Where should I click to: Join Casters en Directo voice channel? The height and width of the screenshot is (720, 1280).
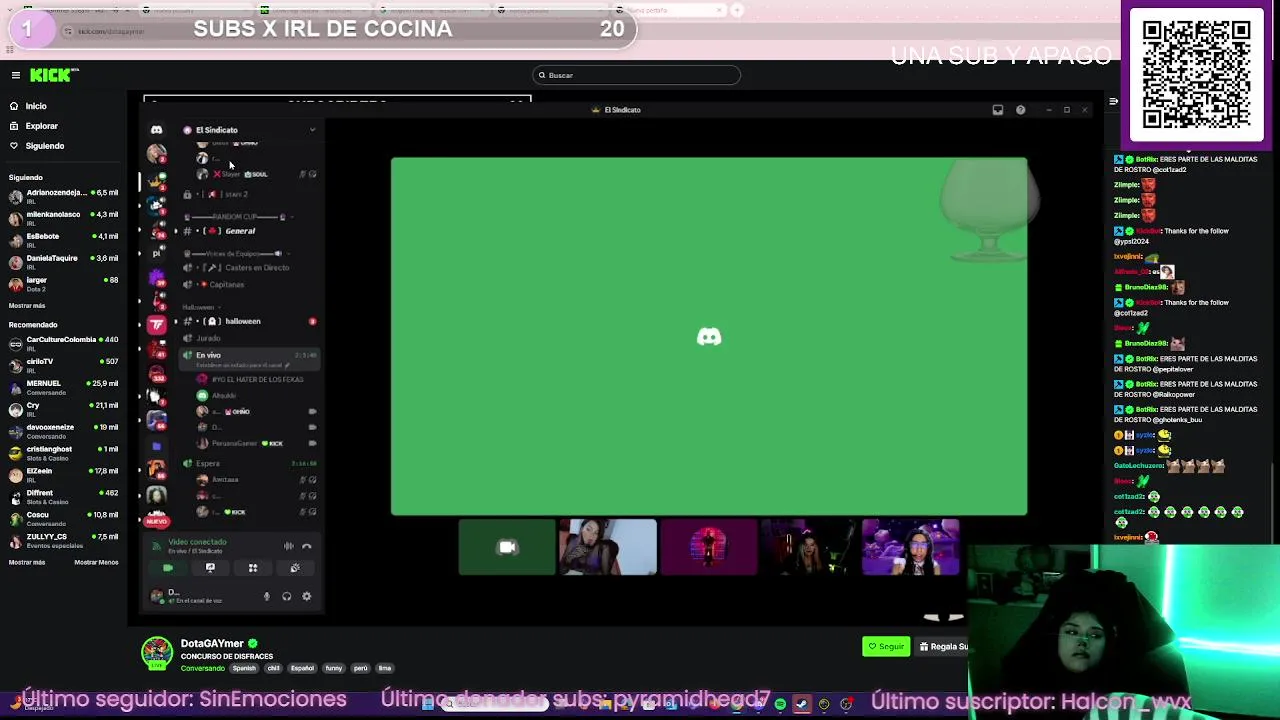click(248, 268)
